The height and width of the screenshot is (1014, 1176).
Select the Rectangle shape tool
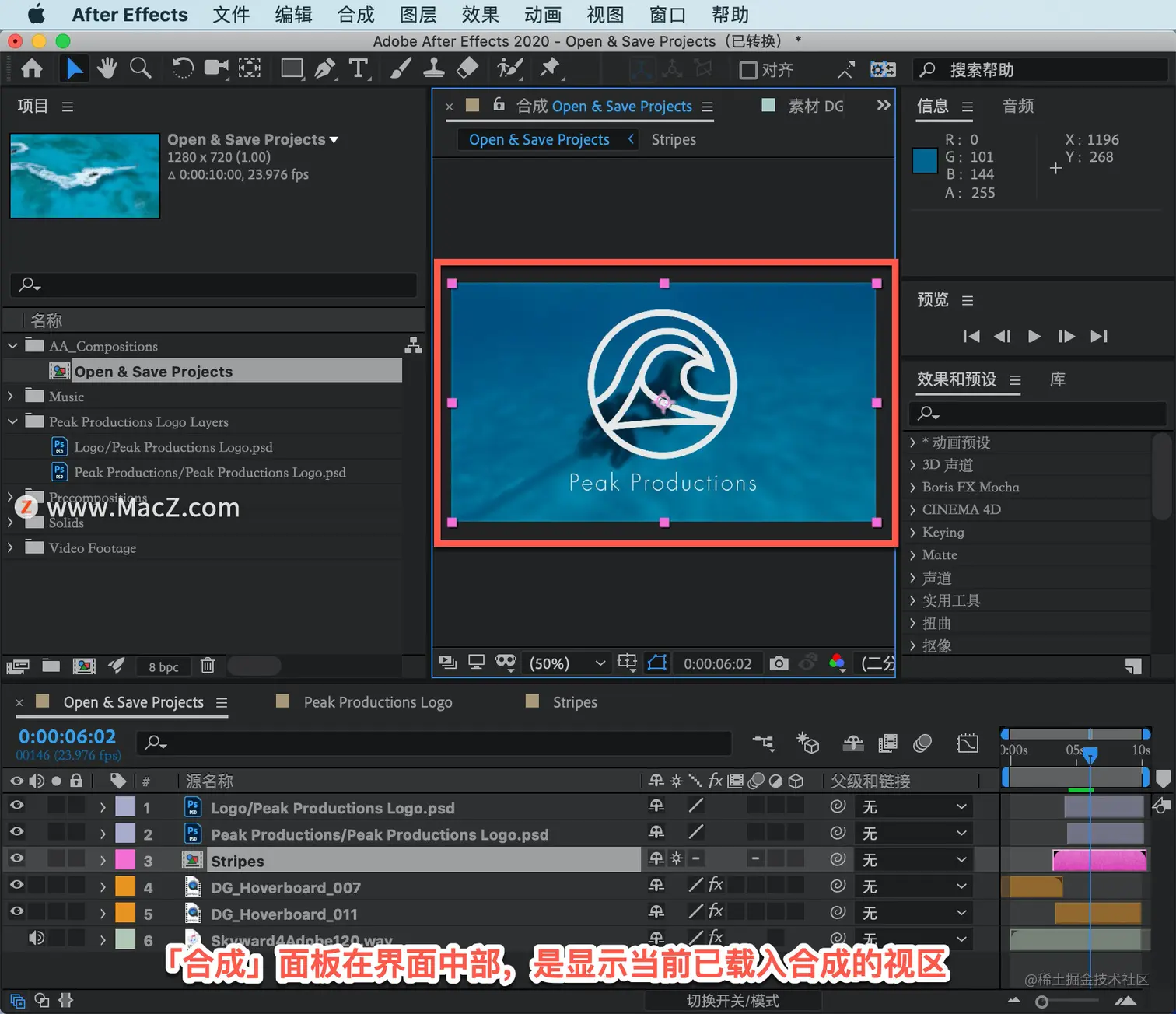[x=292, y=69]
